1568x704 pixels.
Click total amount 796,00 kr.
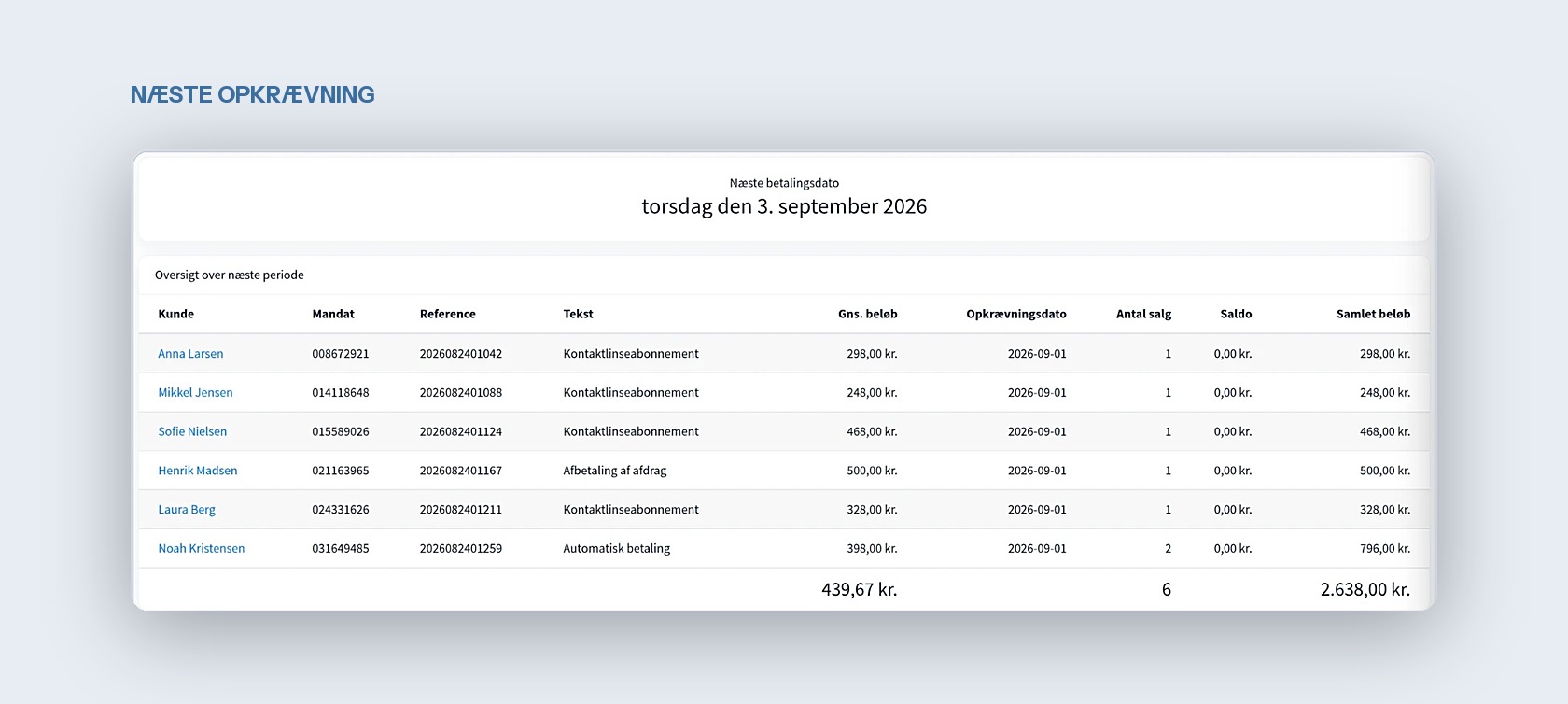[x=1384, y=549]
